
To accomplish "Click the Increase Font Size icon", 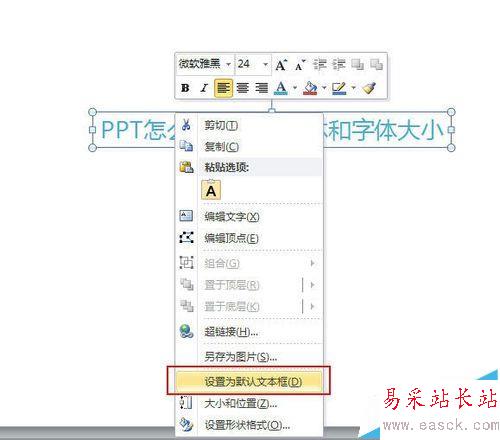I will (281, 65).
